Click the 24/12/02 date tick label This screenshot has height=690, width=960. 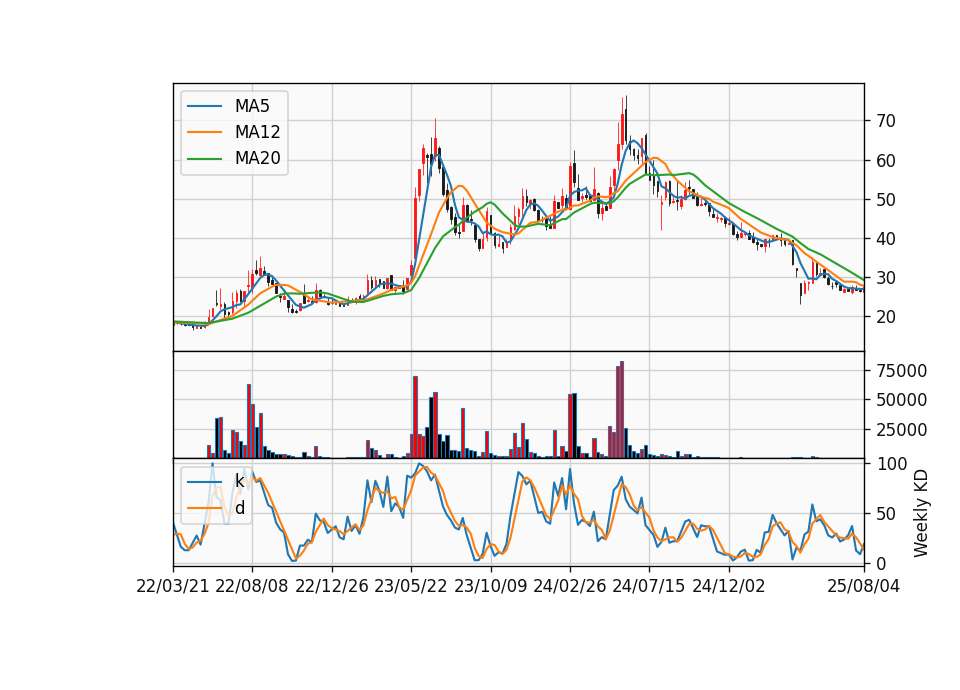729,586
